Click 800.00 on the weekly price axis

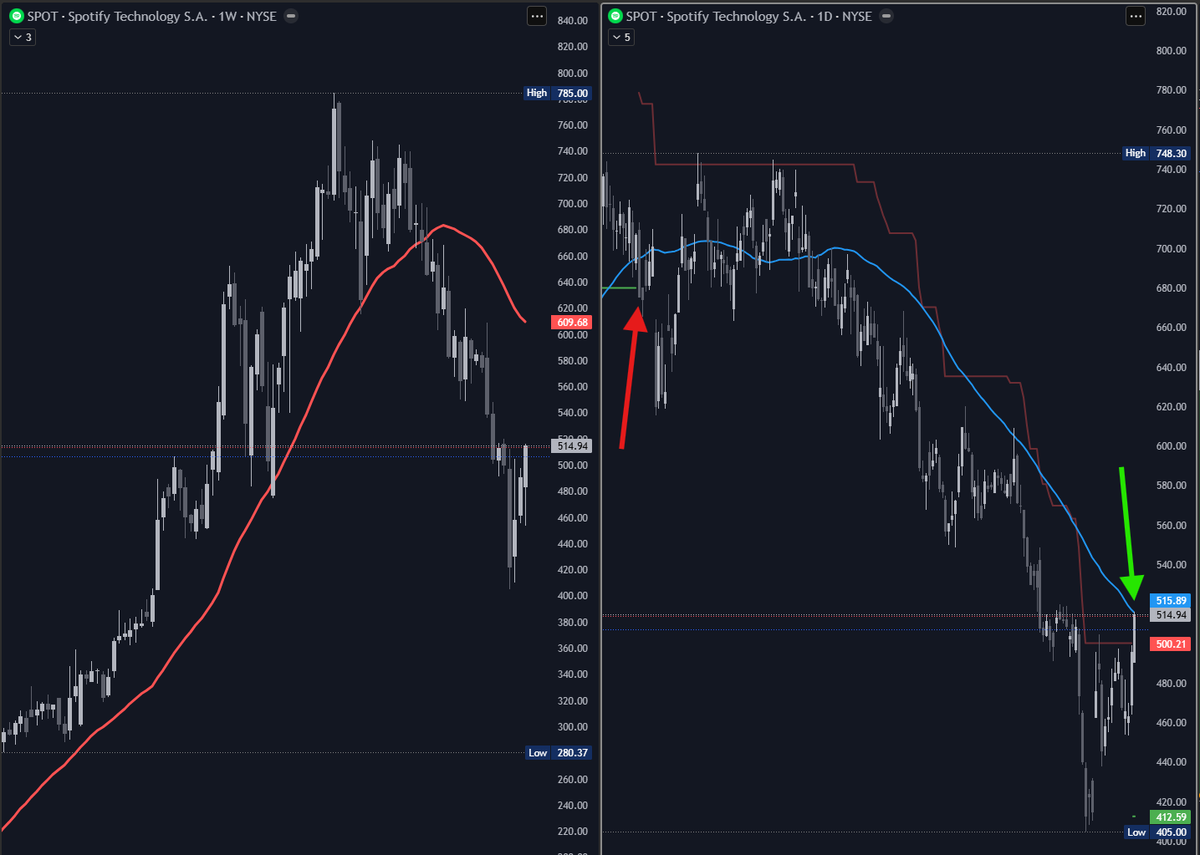pos(572,73)
